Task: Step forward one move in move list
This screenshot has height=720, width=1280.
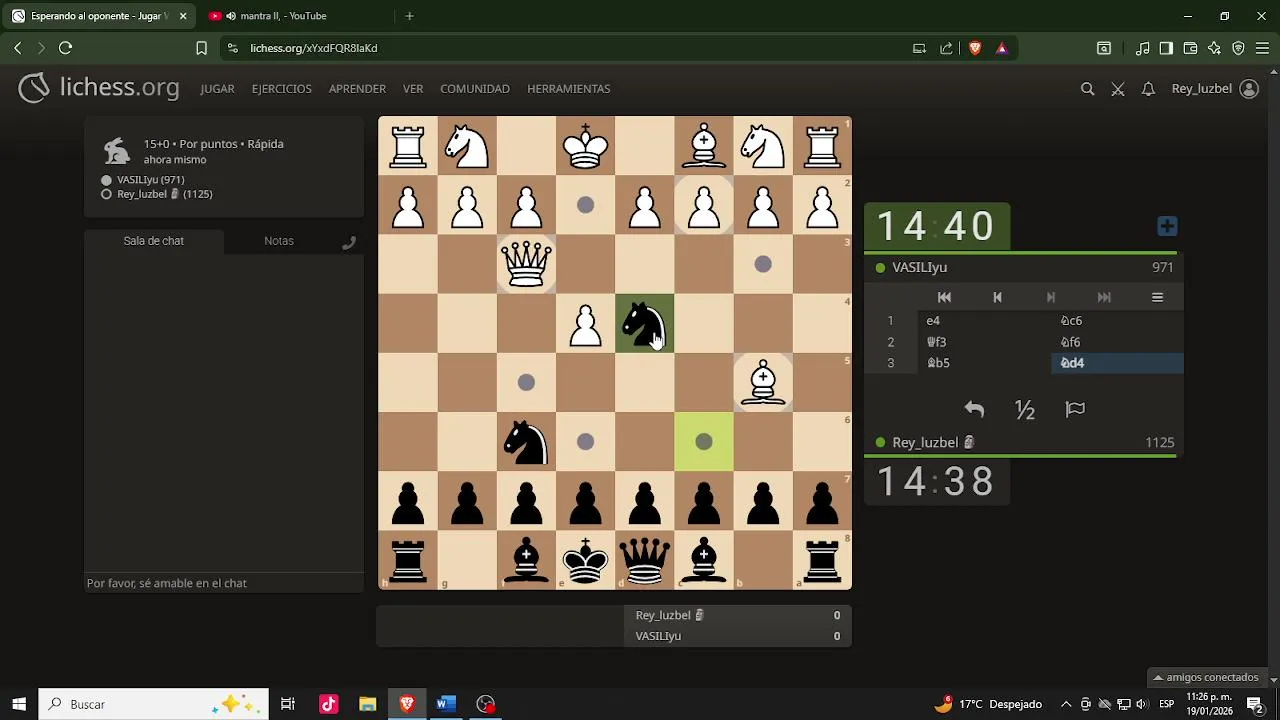Action: tap(1050, 297)
